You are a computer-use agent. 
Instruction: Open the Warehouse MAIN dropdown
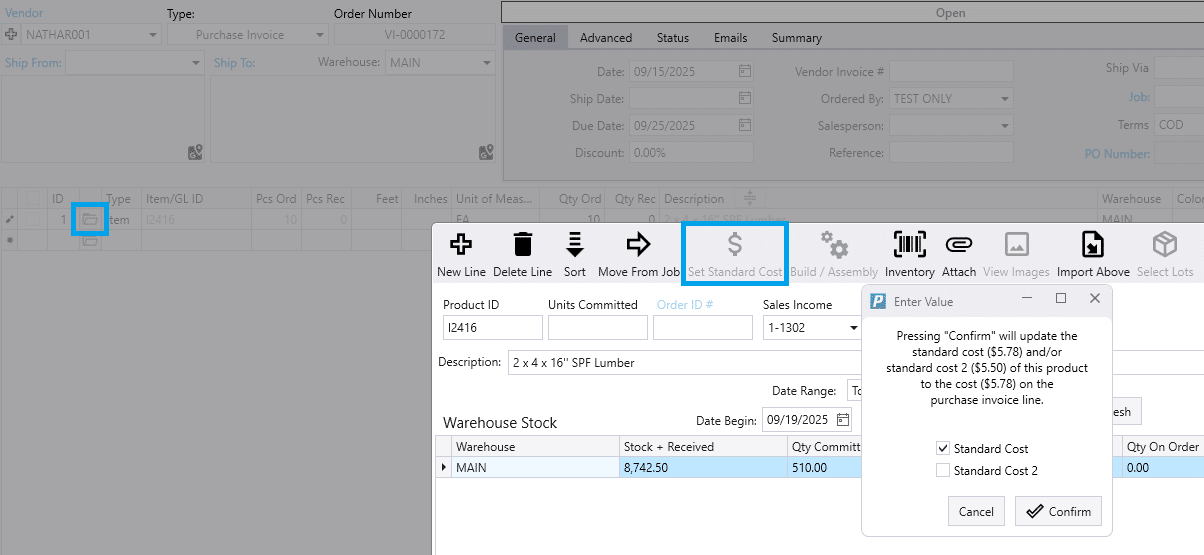[x=486, y=63]
